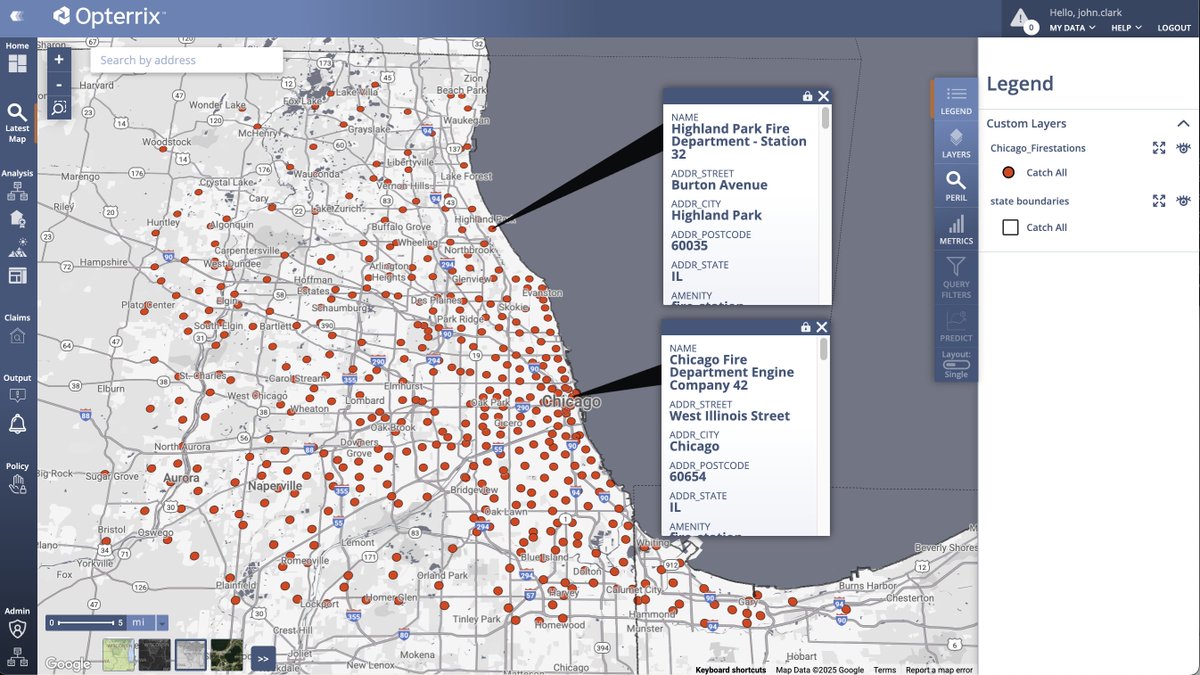Click the Hello, john.clark greeting

tap(1088, 12)
